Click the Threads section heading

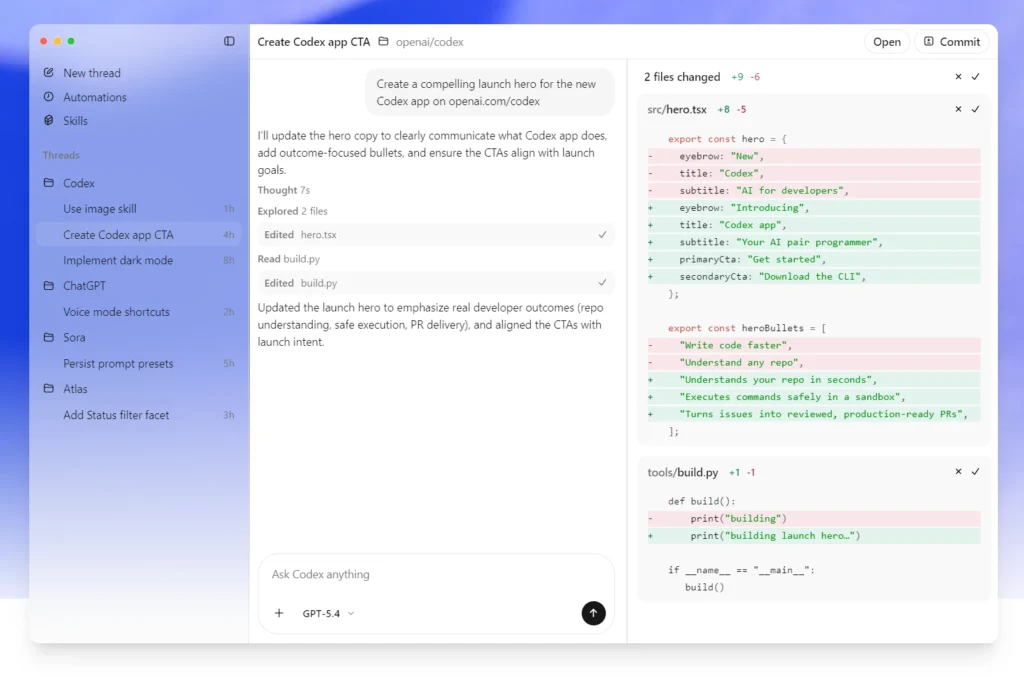click(61, 155)
